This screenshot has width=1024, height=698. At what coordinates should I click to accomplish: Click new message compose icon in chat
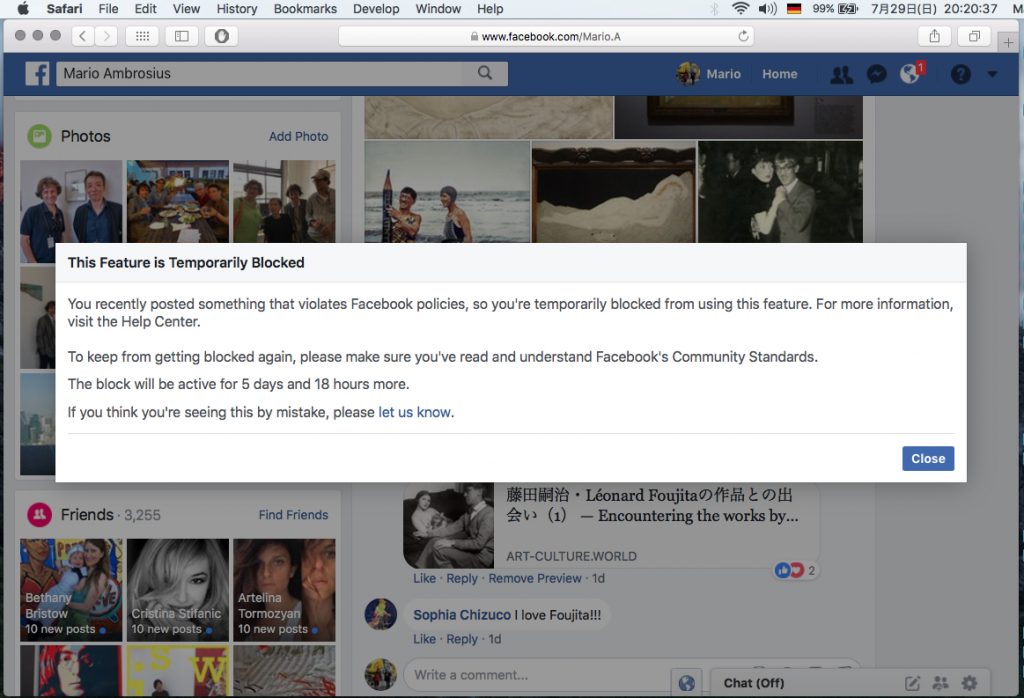pyautogui.click(x=912, y=683)
